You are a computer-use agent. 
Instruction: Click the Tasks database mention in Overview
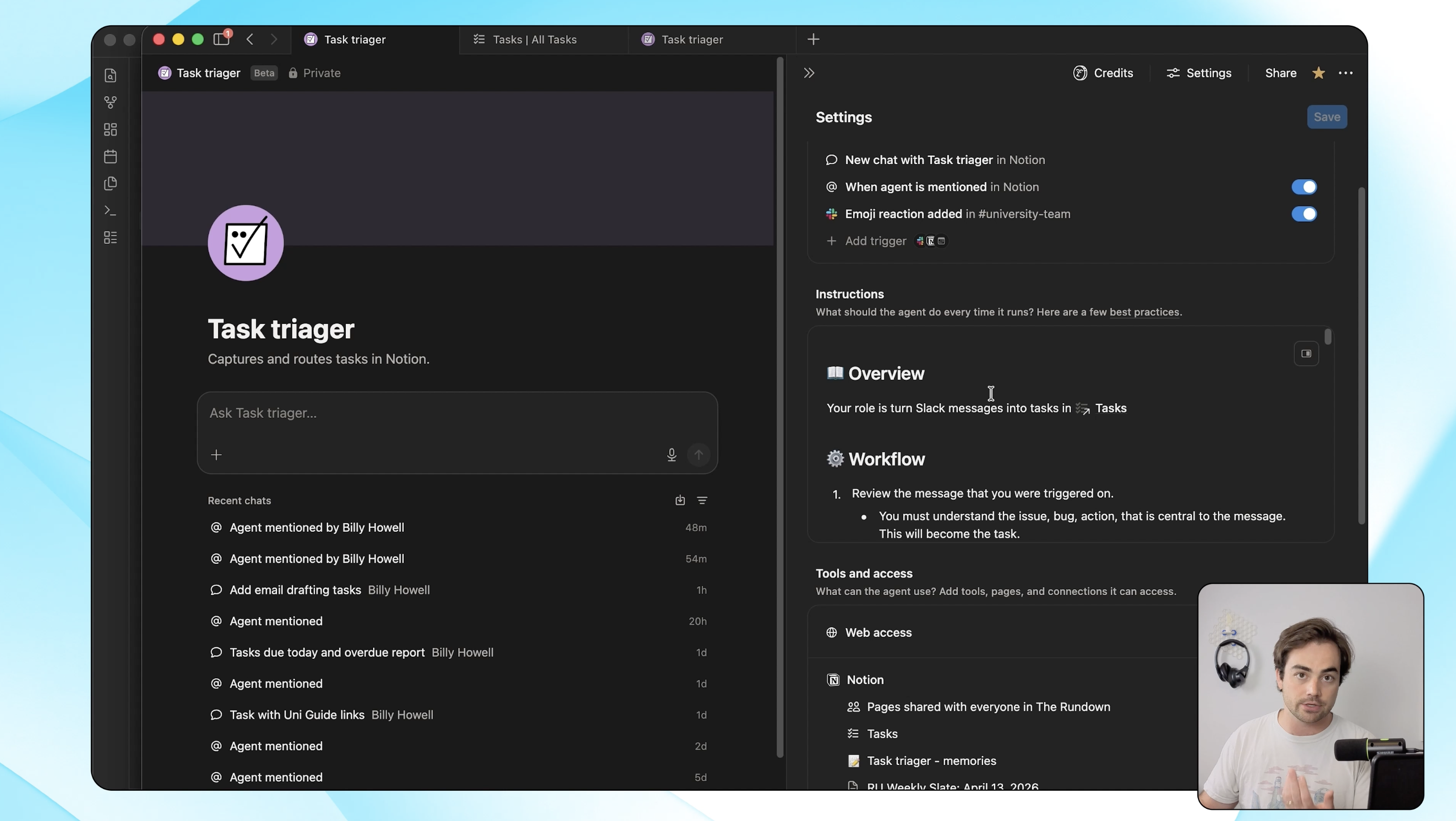click(1101, 408)
